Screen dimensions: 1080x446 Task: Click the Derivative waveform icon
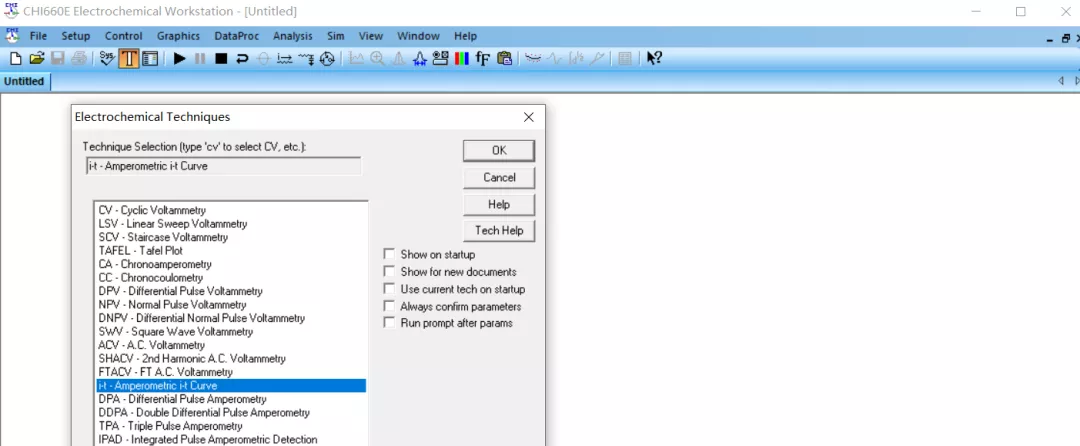[554, 59]
